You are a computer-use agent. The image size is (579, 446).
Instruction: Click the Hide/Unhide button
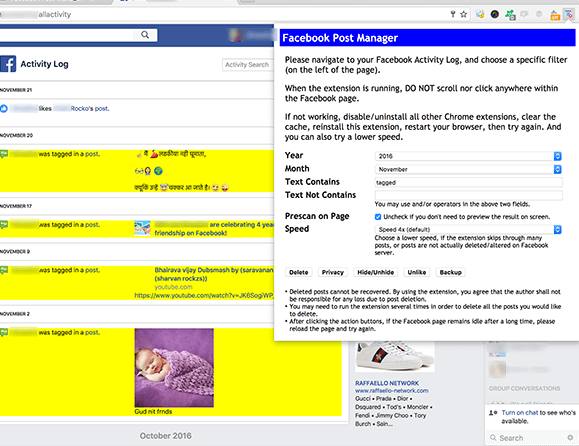coord(376,272)
